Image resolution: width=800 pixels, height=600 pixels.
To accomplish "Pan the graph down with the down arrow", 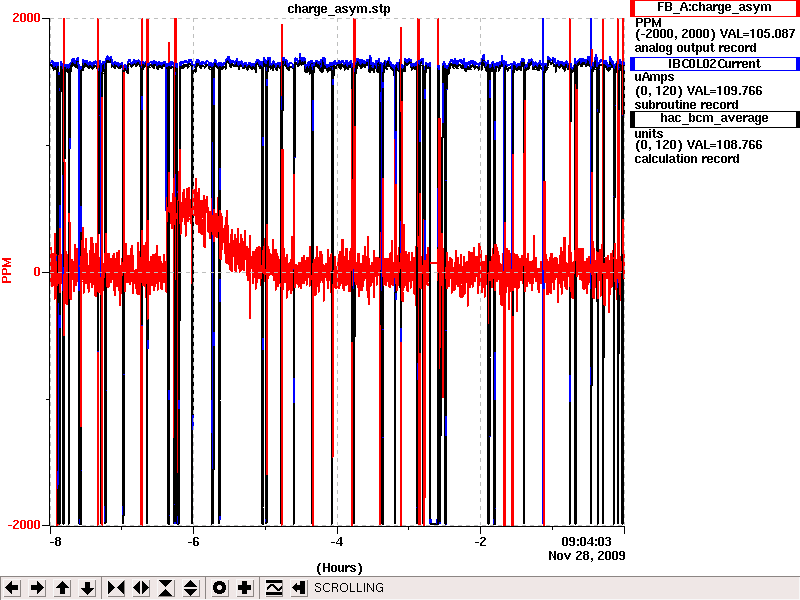I will (x=88, y=588).
